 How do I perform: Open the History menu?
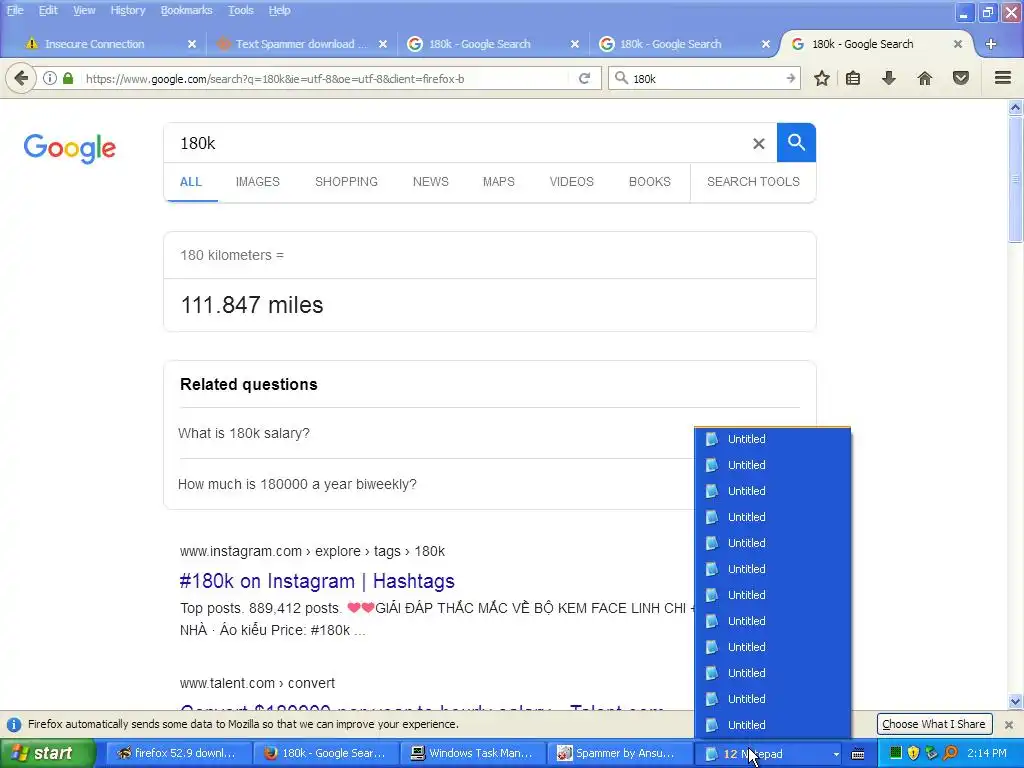coord(127,10)
